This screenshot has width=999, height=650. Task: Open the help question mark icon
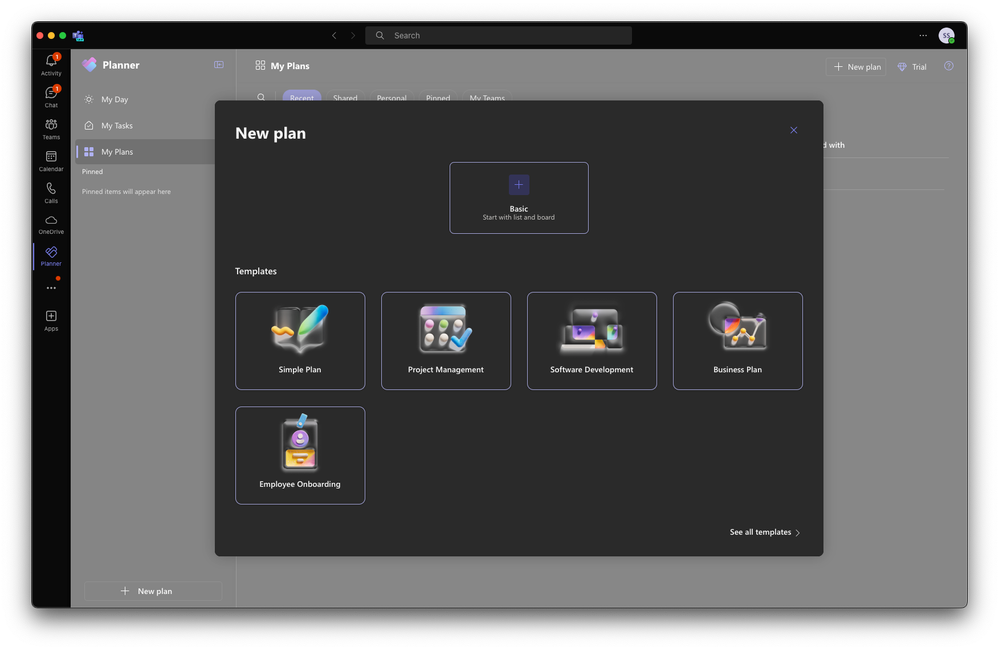pos(948,66)
